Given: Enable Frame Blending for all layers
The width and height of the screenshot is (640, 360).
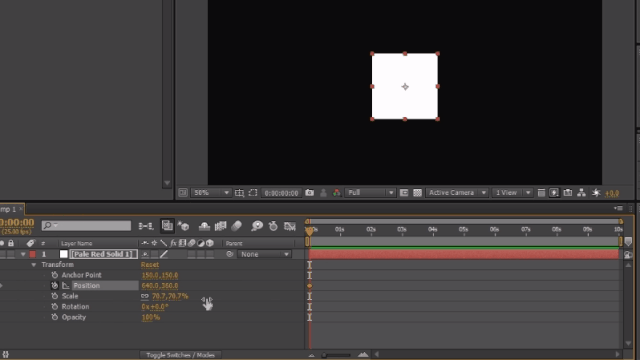Looking at the screenshot, I should point(220,226).
